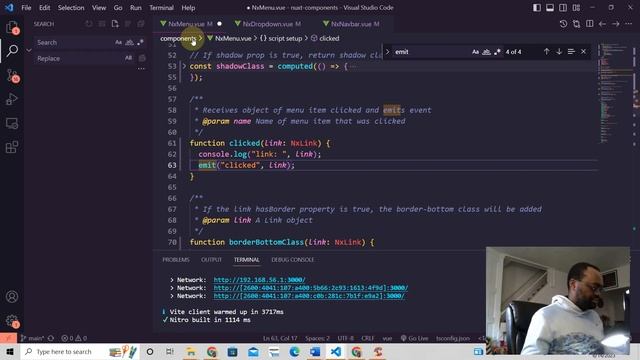Toggle Match Case in the find widget

pyautogui.click(x=475, y=52)
